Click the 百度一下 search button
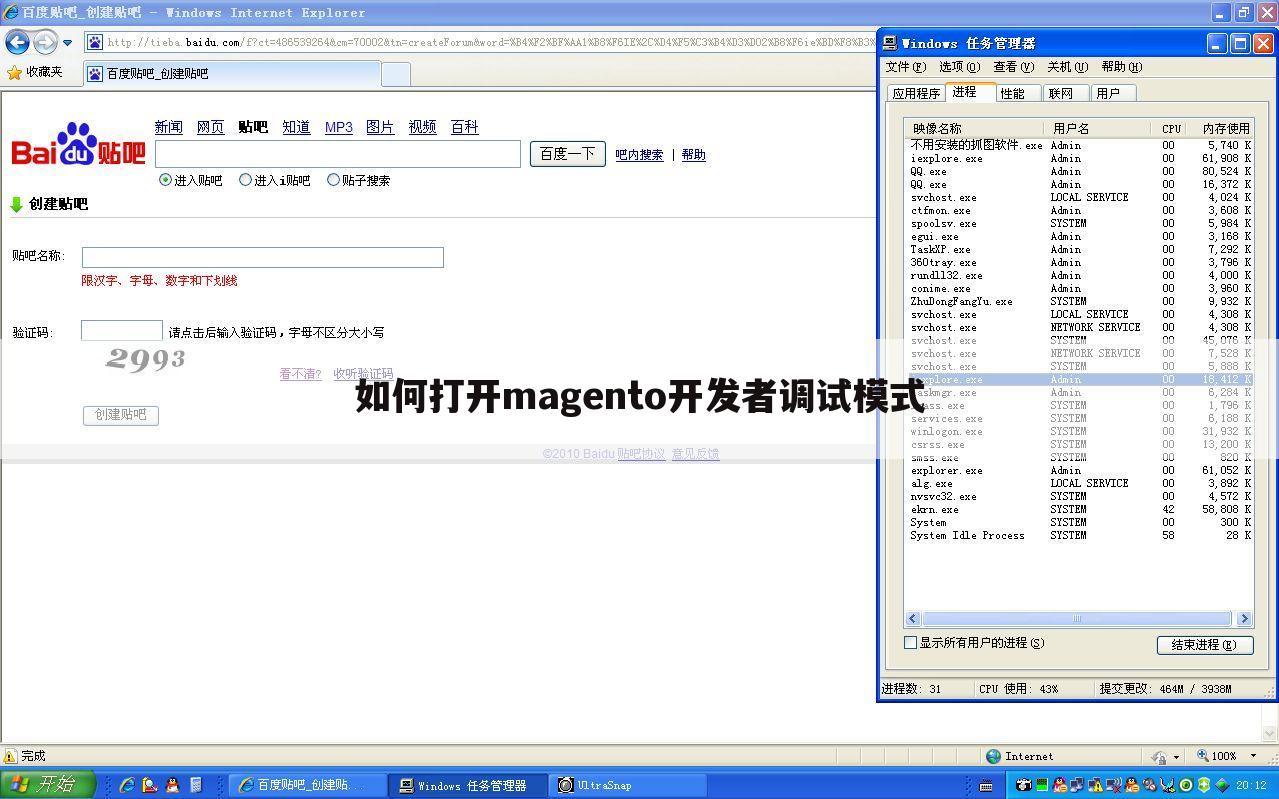The height and width of the screenshot is (799, 1279). (x=567, y=154)
